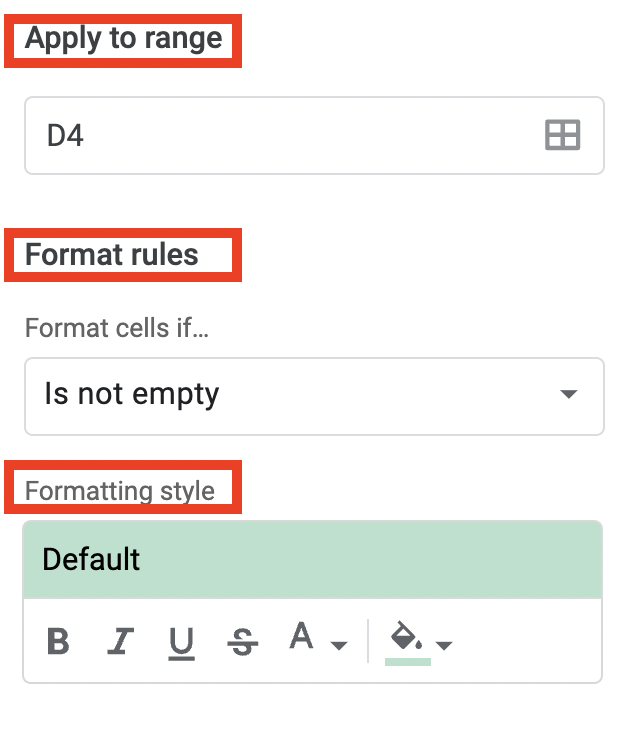Click the Formatting style label

[120, 491]
